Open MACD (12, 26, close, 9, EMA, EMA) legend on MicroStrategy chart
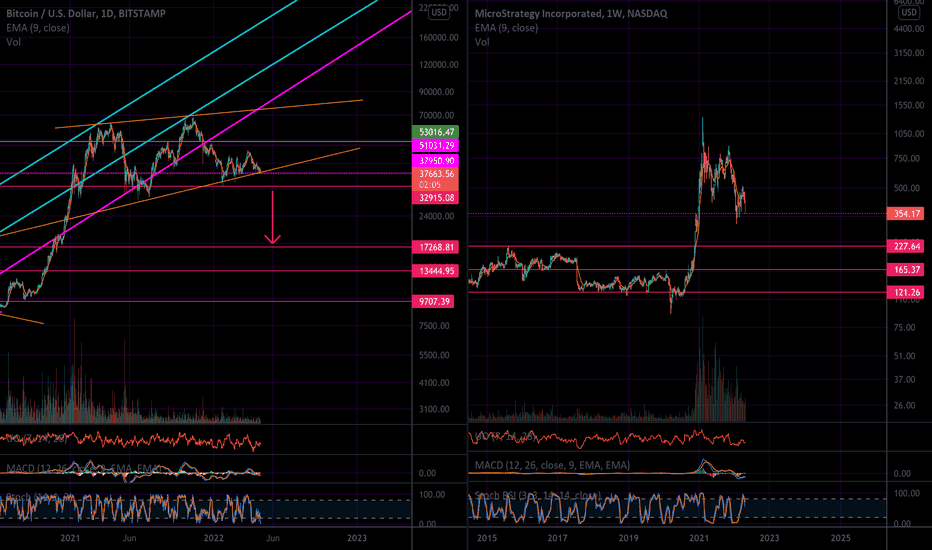Image resolution: width=932 pixels, height=550 pixels. click(x=552, y=465)
